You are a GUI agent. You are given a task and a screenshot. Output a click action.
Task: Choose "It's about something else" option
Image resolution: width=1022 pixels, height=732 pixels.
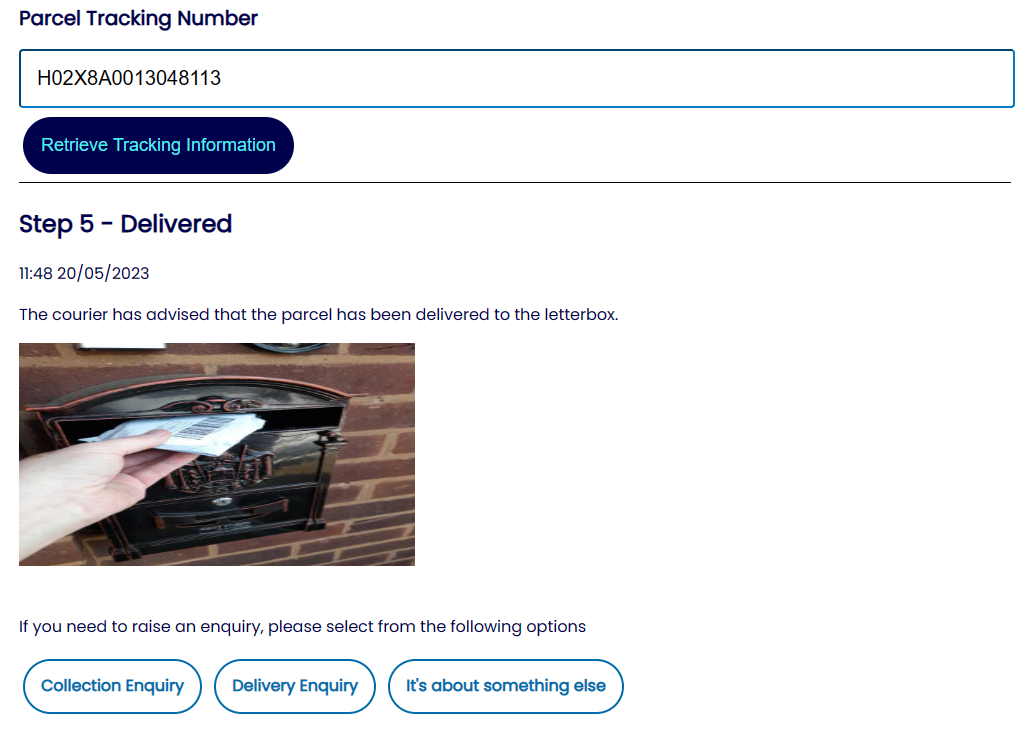506,686
